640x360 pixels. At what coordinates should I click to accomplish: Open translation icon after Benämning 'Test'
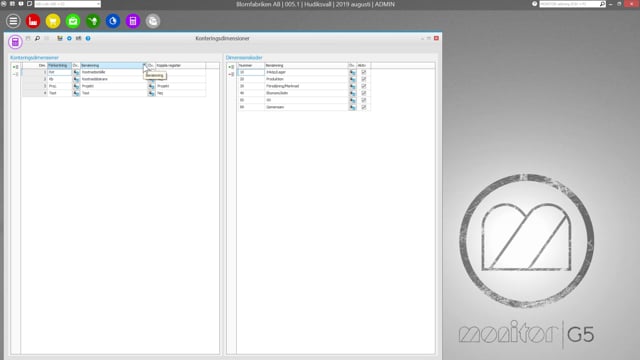[x=151, y=93]
